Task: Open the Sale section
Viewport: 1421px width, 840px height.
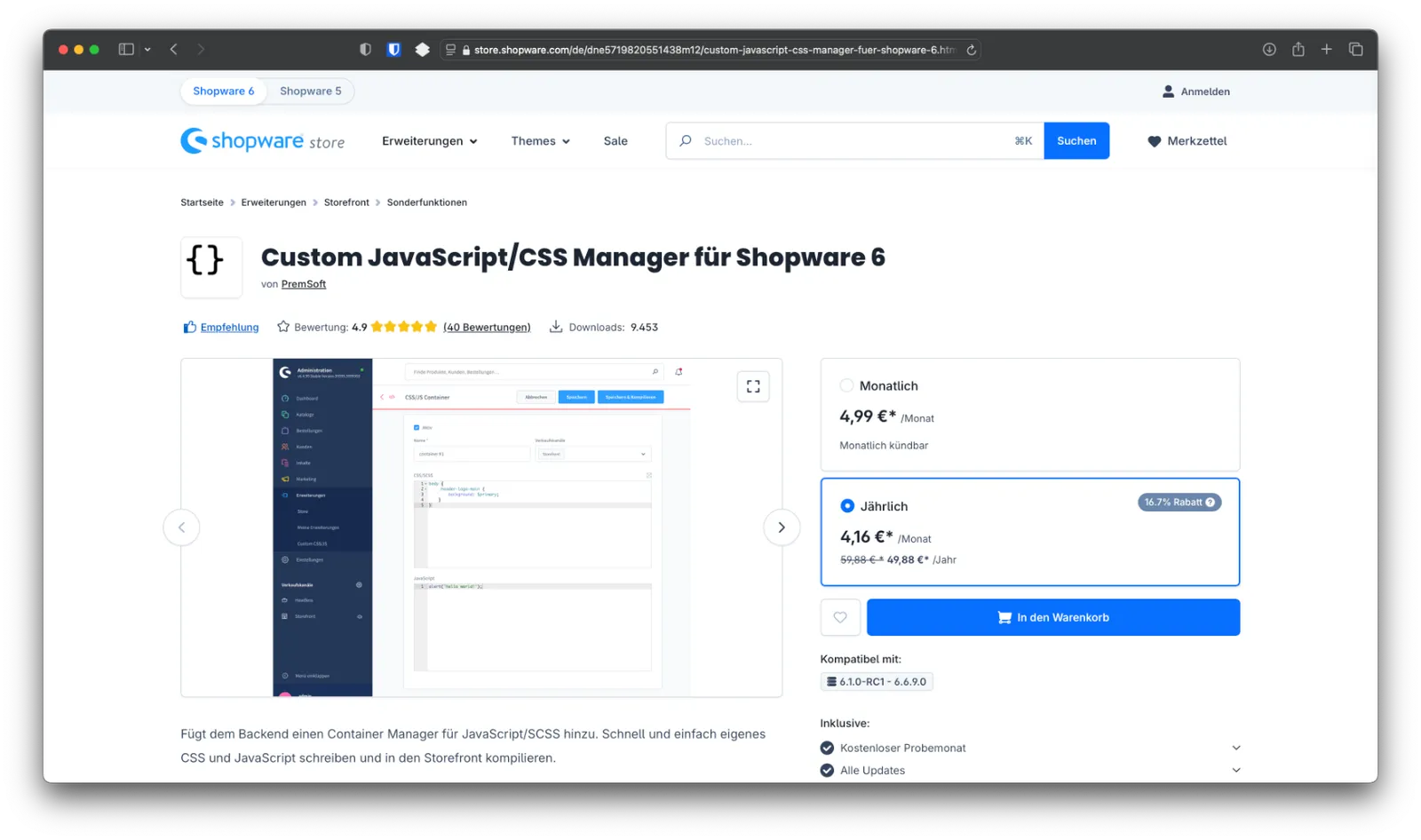Action: [x=615, y=140]
